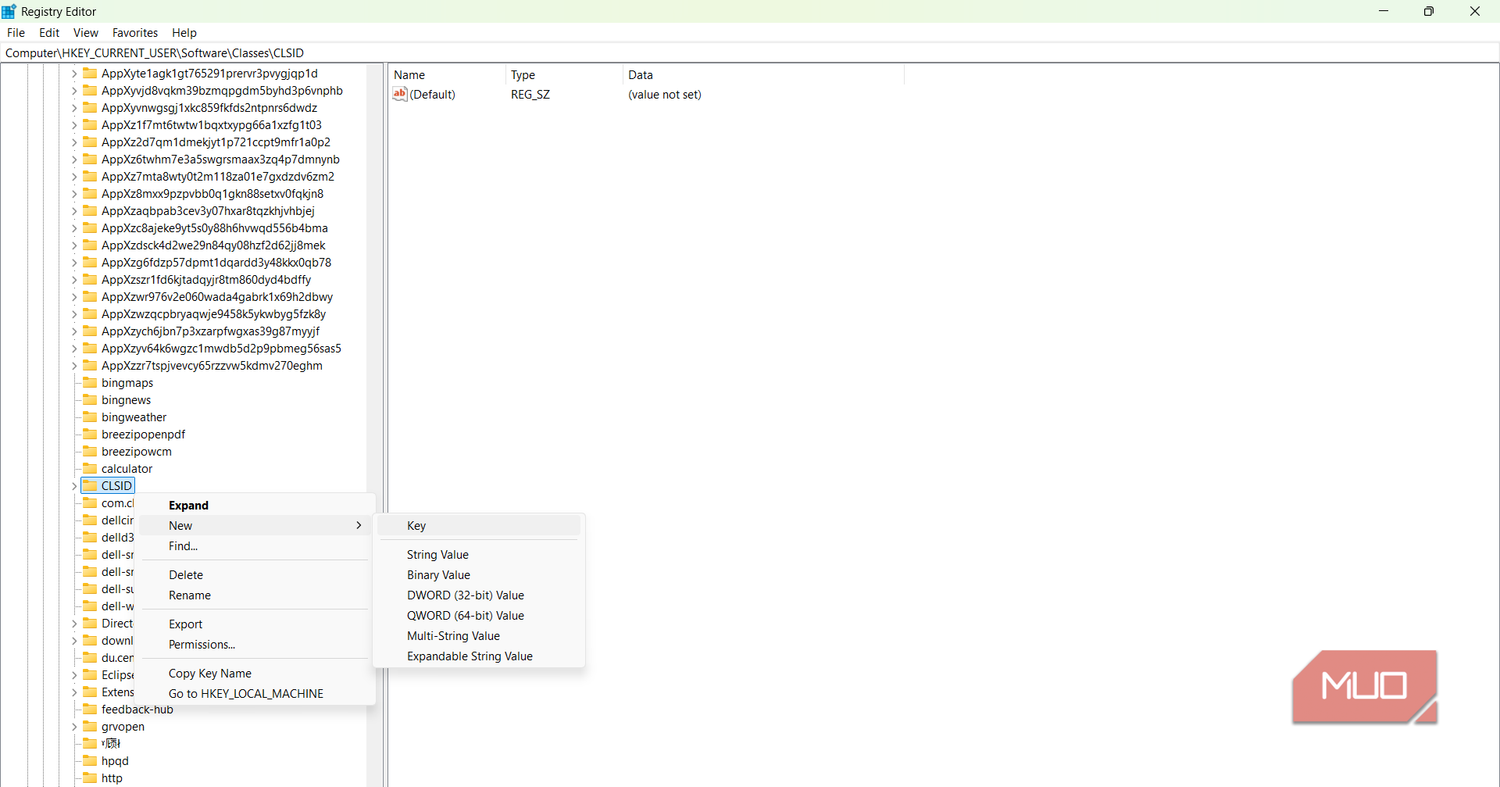
Task: Click the http folder icon
Action: click(x=89, y=778)
